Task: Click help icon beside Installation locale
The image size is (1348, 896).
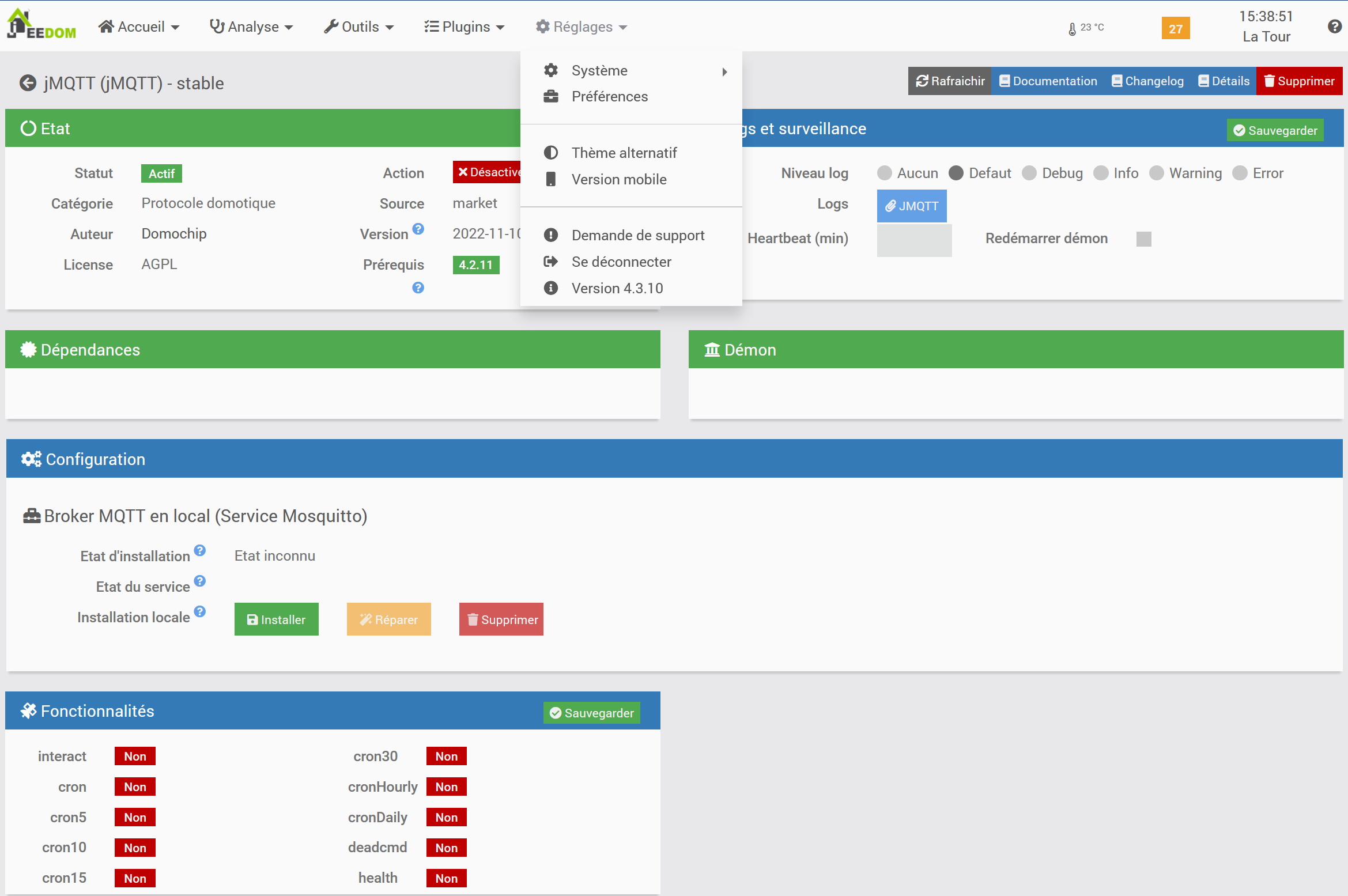Action: (x=200, y=611)
